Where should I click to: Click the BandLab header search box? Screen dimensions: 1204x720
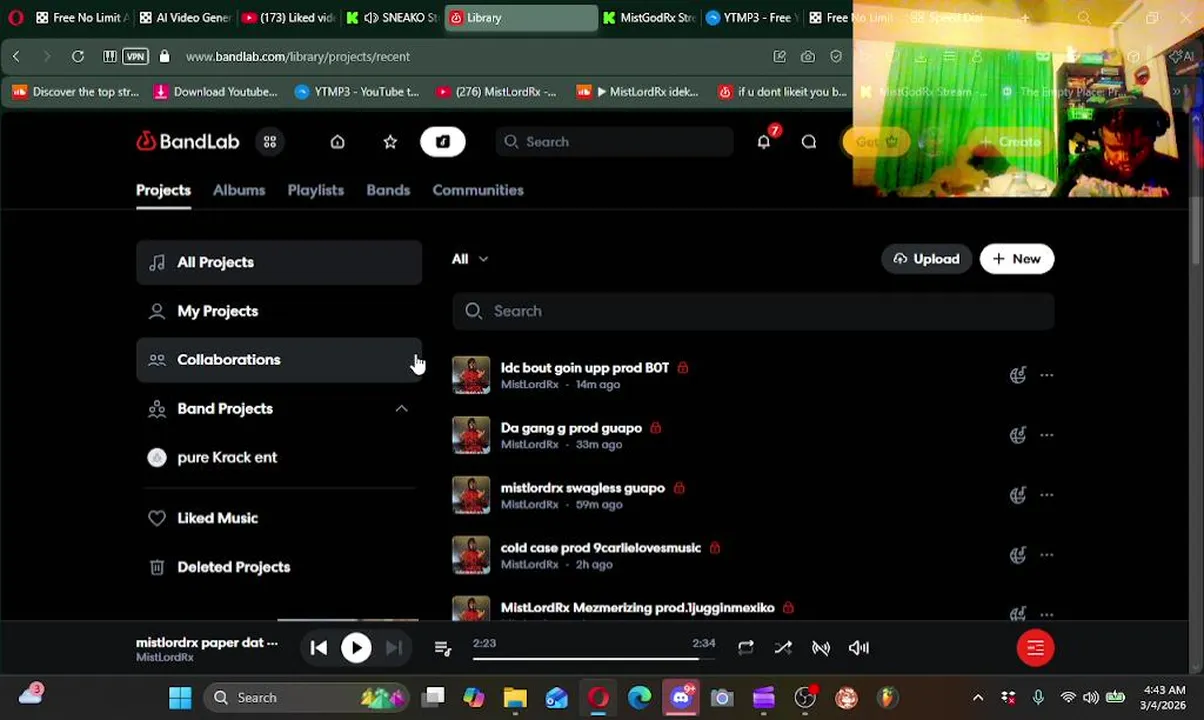coord(615,142)
